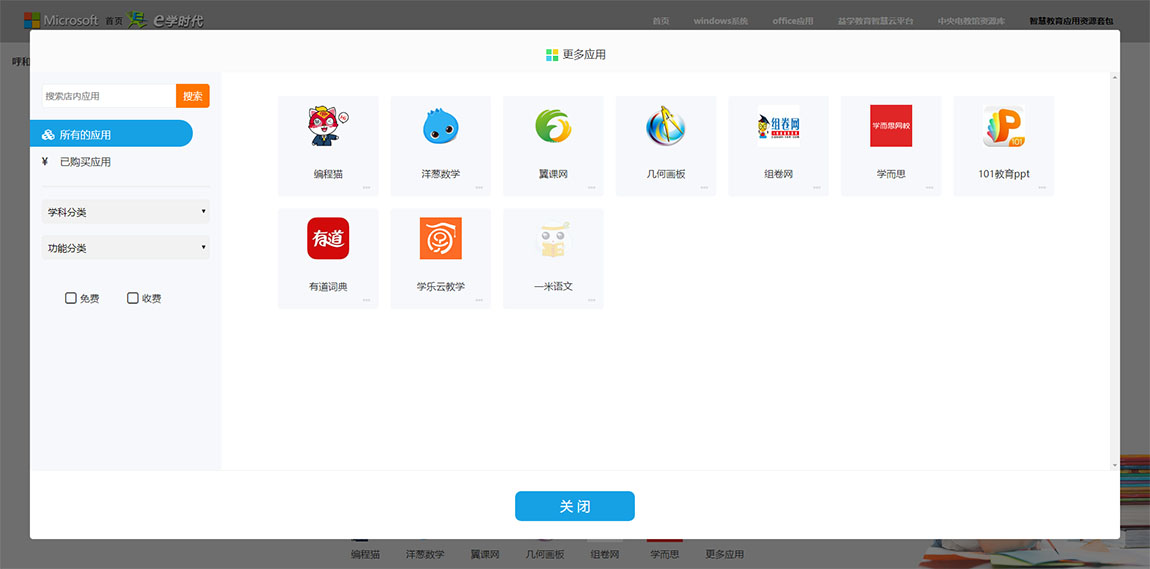Click the more dots on 编程猫 card
The height and width of the screenshot is (569, 1150).
(366, 188)
